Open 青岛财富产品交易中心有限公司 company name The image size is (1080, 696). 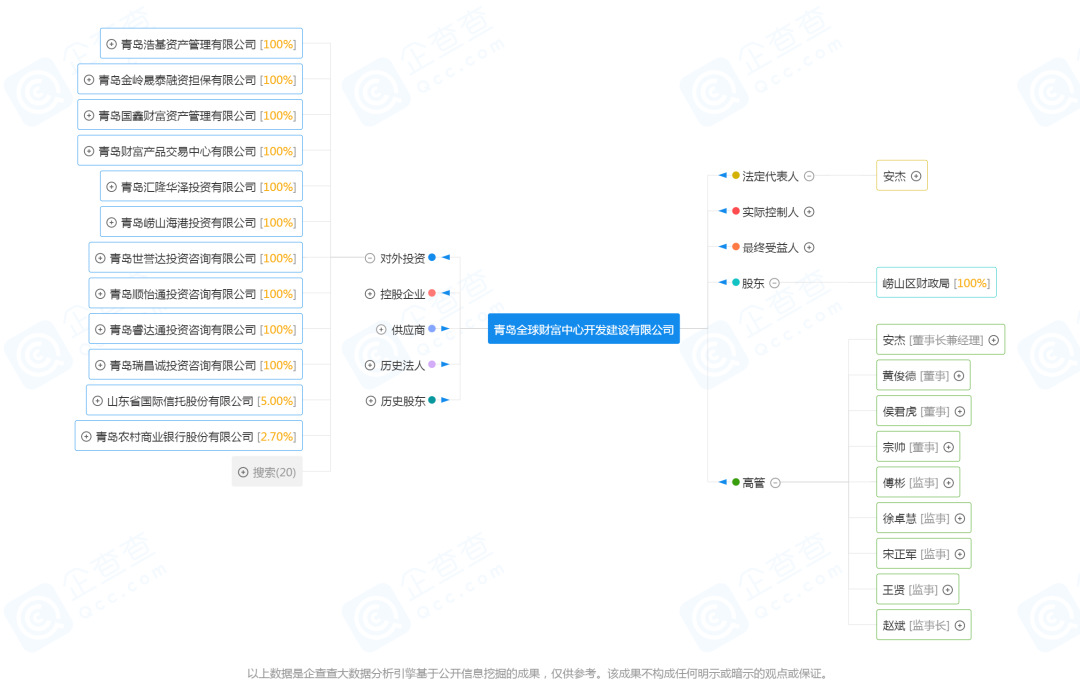(177, 152)
